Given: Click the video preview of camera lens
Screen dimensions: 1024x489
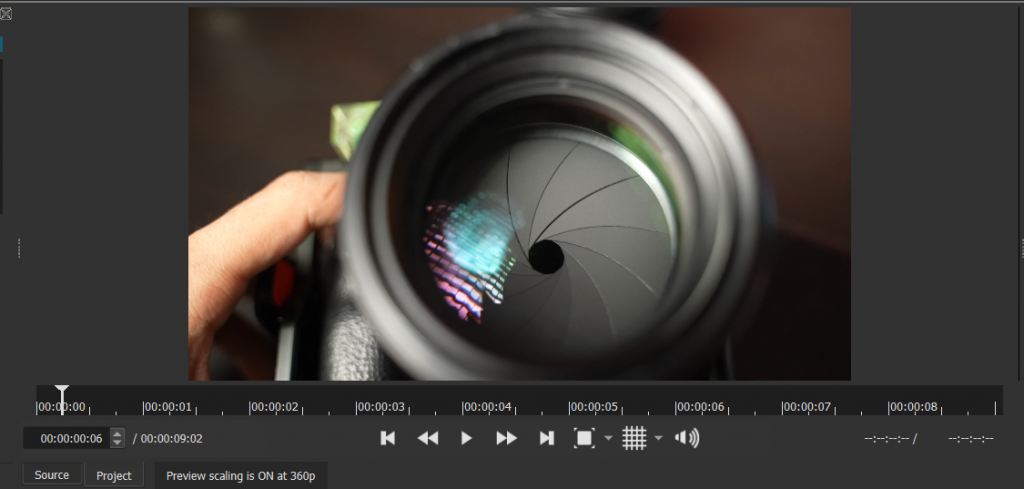Looking at the screenshot, I should [x=519, y=194].
